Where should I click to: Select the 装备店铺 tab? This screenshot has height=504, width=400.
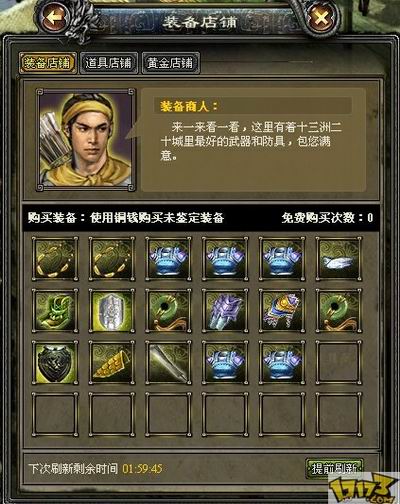(47, 63)
